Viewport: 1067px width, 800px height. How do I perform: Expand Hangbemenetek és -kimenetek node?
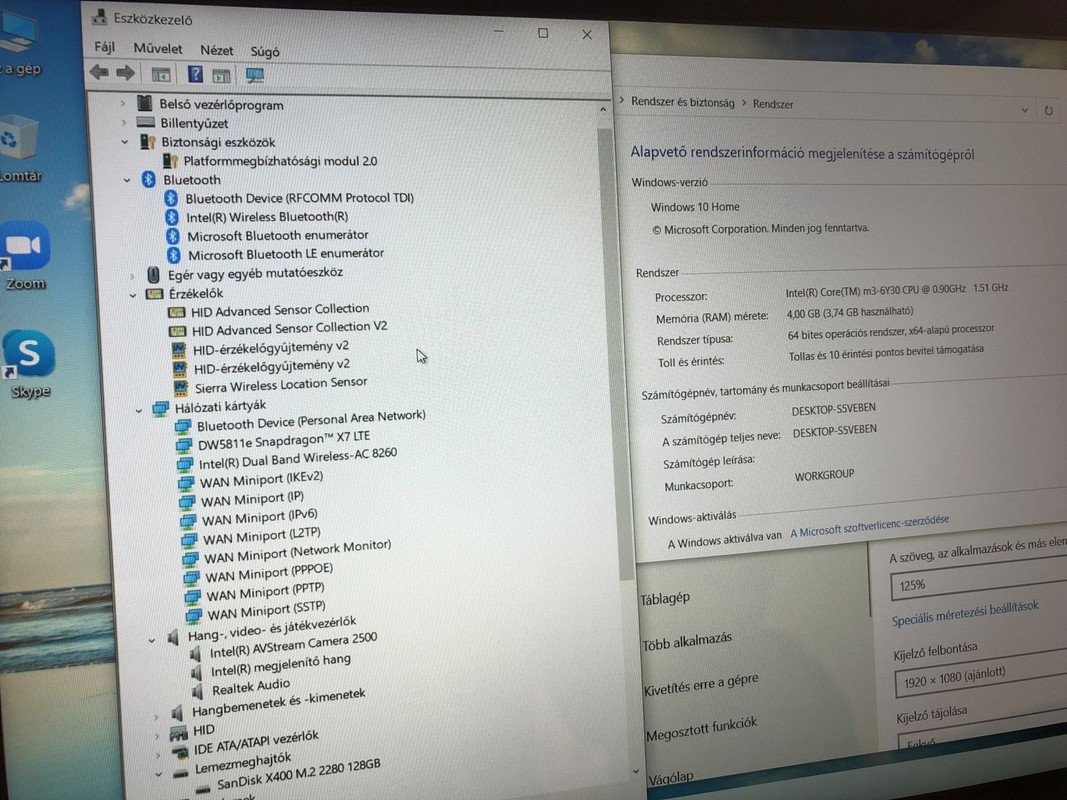click(x=155, y=716)
